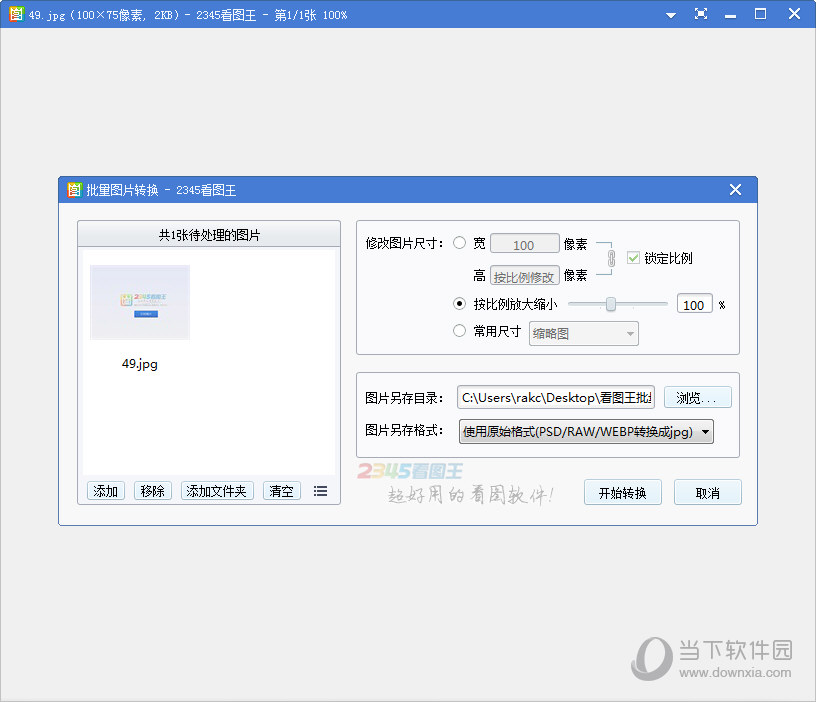Click the 浏览 browse button
Viewport: 816px width, 702px height.
pos(697,396)
